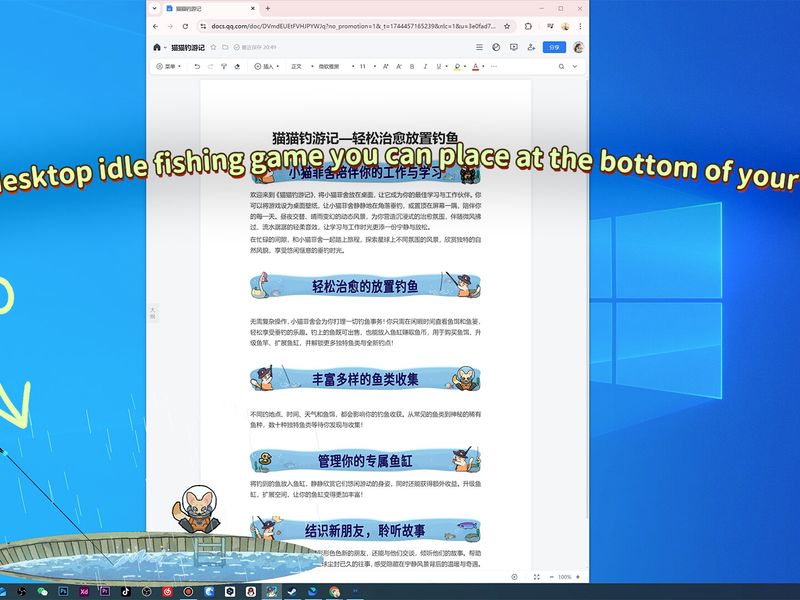Expand the font color dropdown arrow
Viewport: 800px width, 600px height.
coord(483,66)
